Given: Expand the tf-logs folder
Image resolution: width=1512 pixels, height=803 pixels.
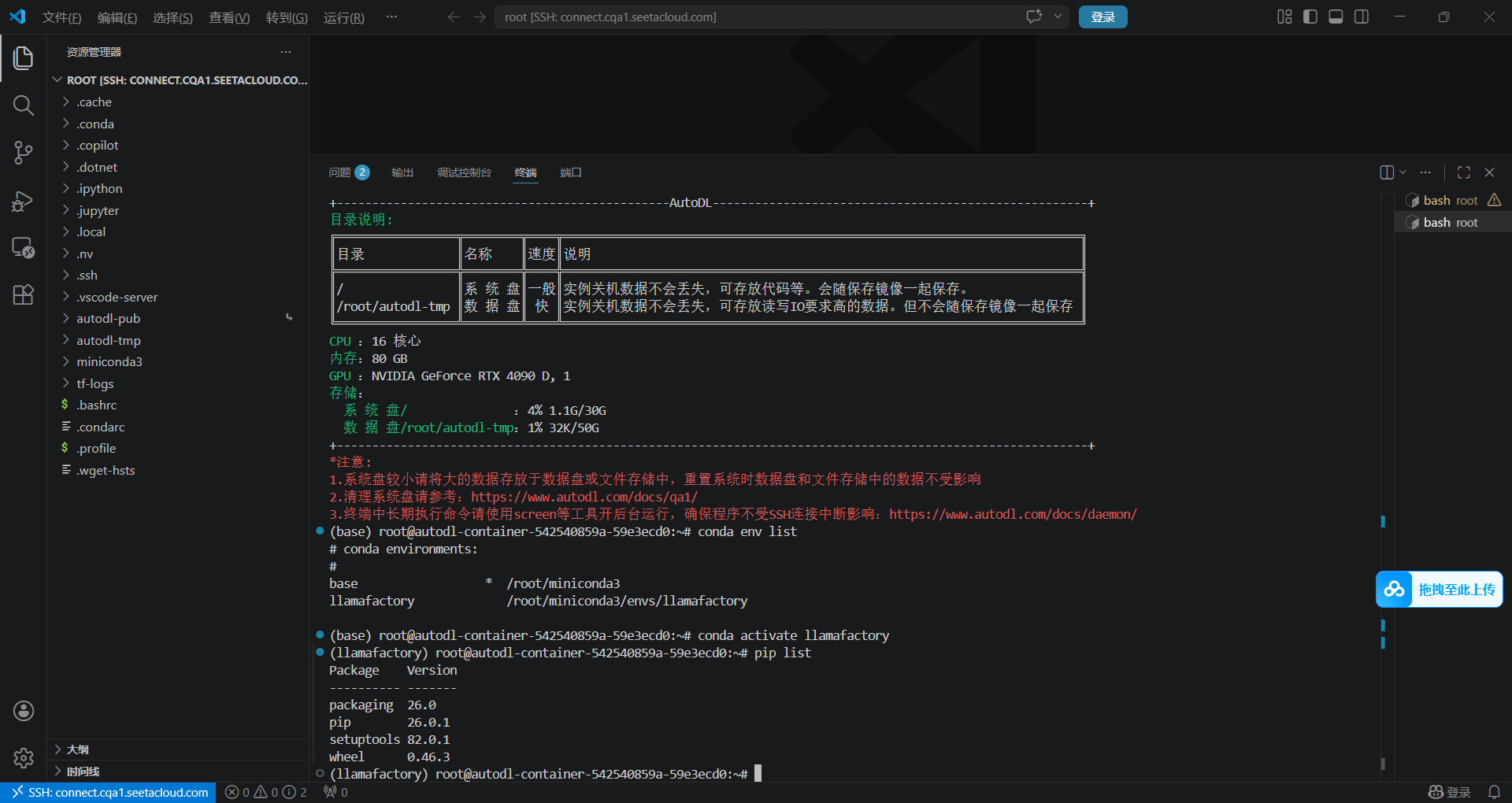Looking at the screenshot, I should click(x=178, y=383).
